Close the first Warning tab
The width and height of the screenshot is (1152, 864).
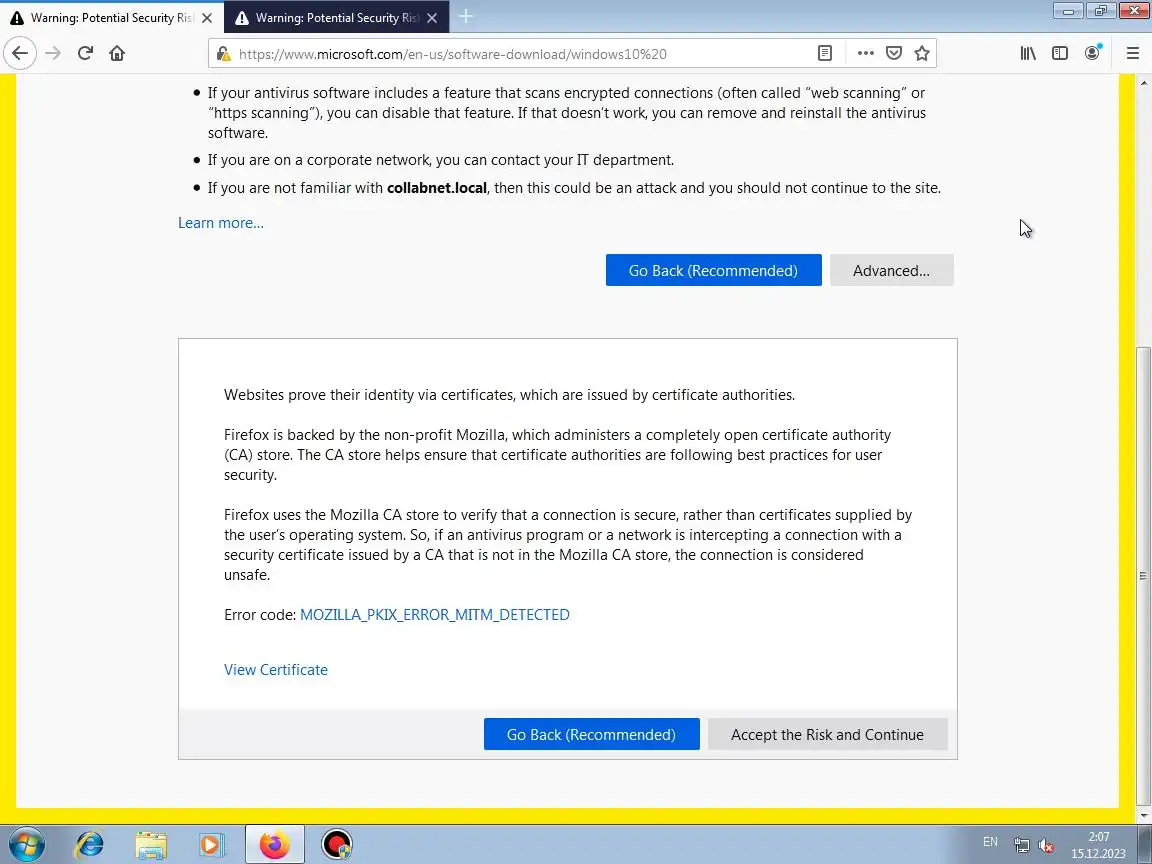(207, 18)
